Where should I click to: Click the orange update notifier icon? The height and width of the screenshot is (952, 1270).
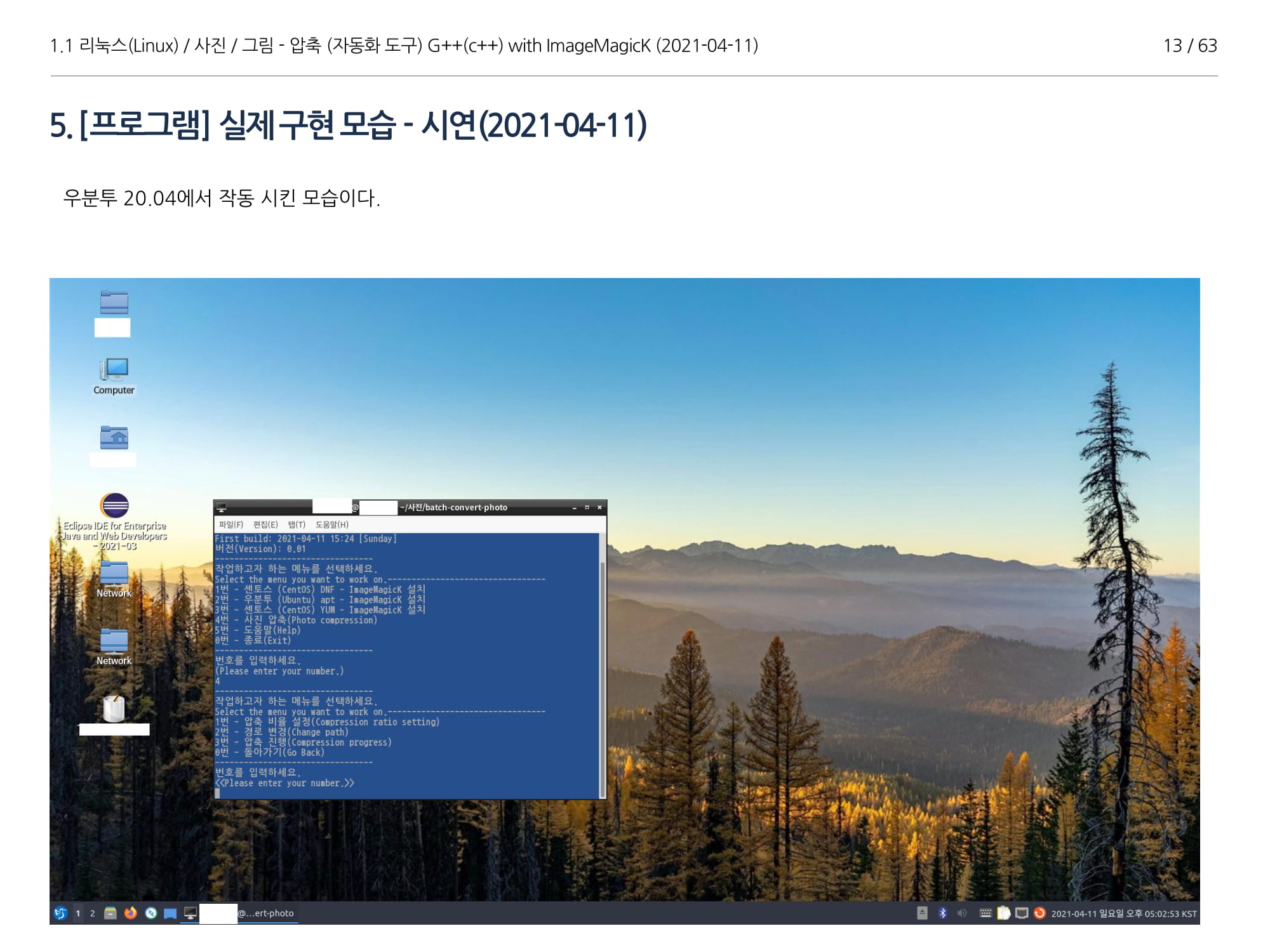1039,913
